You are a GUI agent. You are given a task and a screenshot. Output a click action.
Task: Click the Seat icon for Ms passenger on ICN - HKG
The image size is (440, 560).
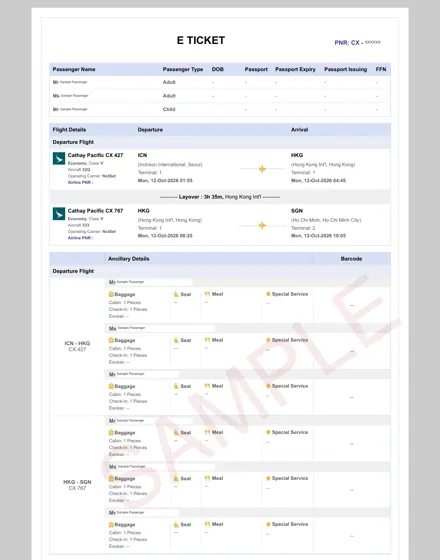[176, 340]
